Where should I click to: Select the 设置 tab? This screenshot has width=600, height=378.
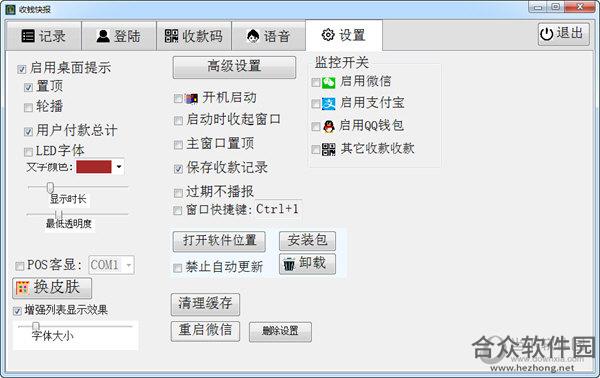tap(344, 35)
